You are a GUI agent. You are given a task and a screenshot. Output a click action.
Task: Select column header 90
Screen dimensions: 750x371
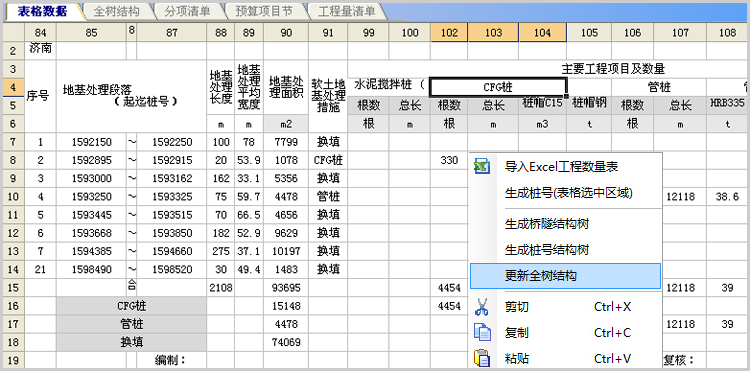point(286,33)
